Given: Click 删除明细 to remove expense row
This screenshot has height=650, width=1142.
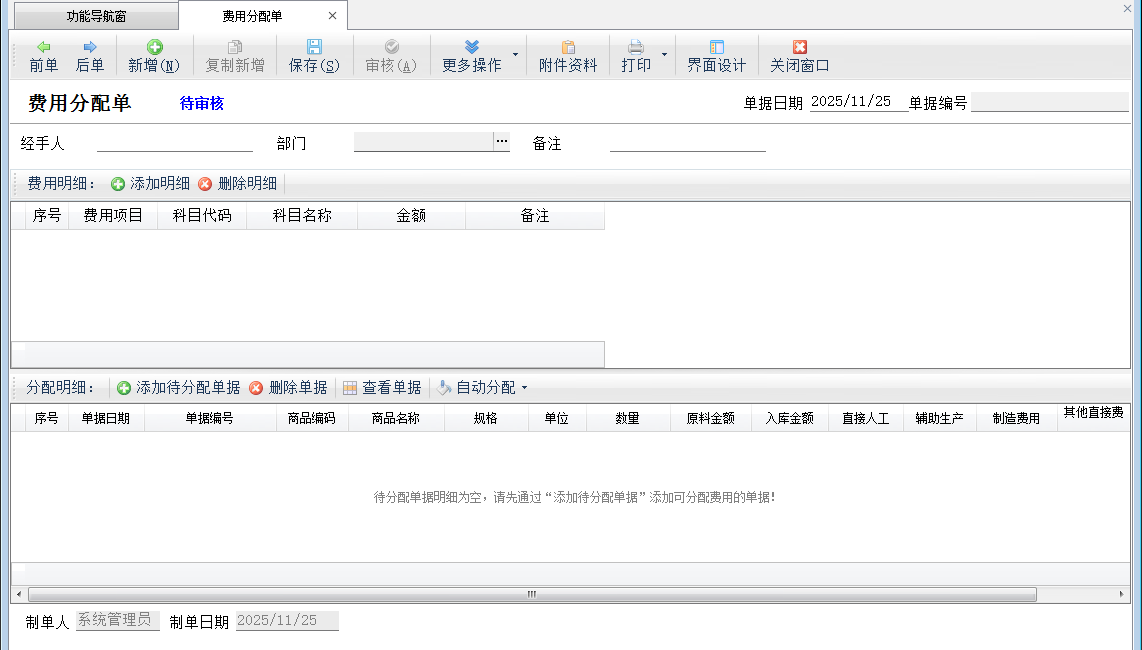Looking at the screenshot, I should 238,184.
